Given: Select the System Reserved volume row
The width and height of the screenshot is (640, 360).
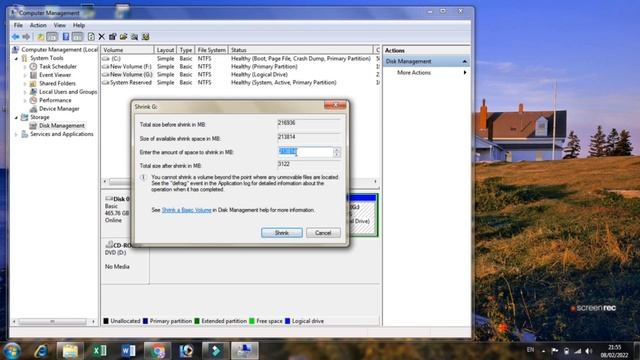Looking at the screenshot, I should (240, 82).
